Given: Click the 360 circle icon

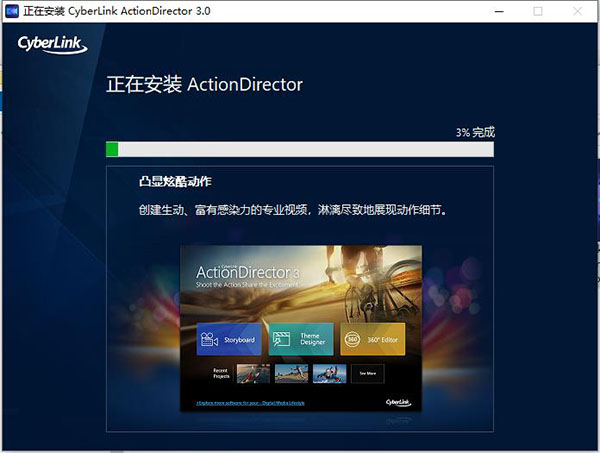Looking at the screenshot, I should tap(352, 339).
